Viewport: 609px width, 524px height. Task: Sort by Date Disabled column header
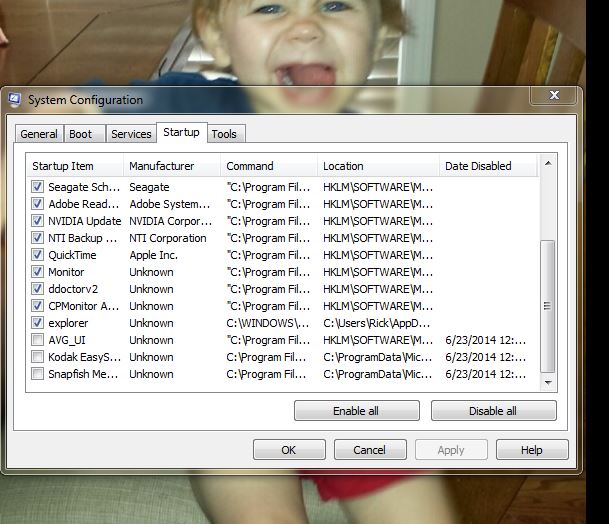pyautogui.click(x=488, y=166)
